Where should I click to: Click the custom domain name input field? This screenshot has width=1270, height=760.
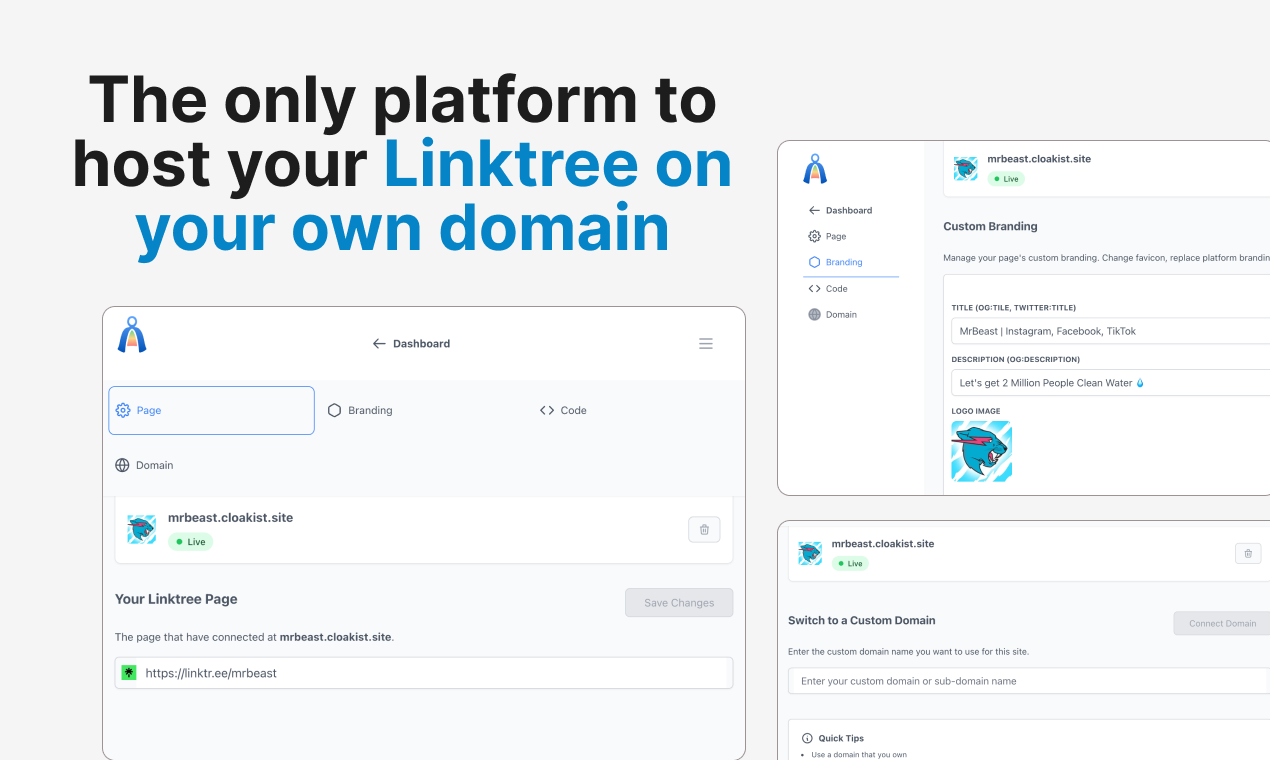point(1027,681)
